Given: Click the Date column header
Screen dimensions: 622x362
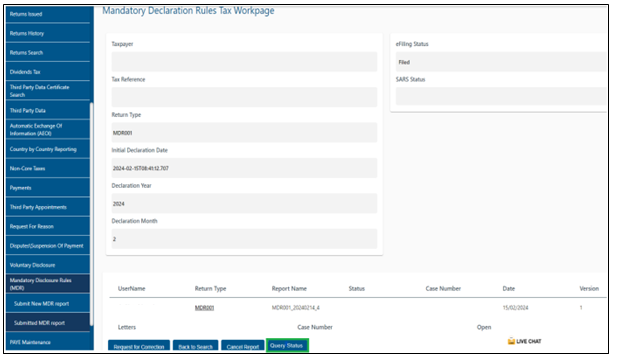Looking at the screenshot, I should point(509,289).
